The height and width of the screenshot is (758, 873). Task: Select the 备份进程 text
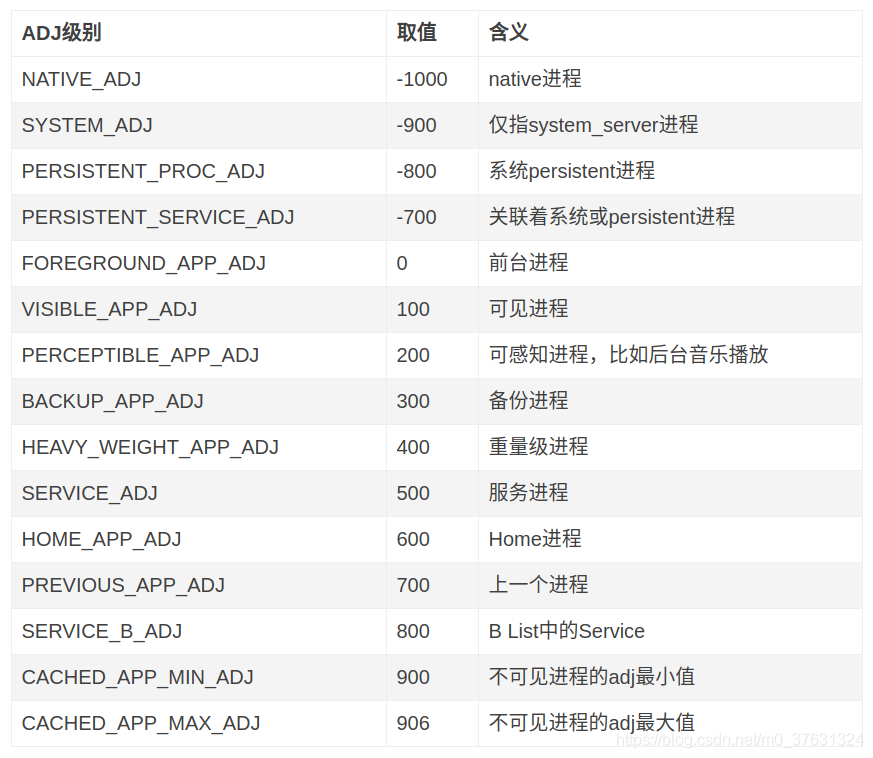pyautogui.click(x=528, y=401)
